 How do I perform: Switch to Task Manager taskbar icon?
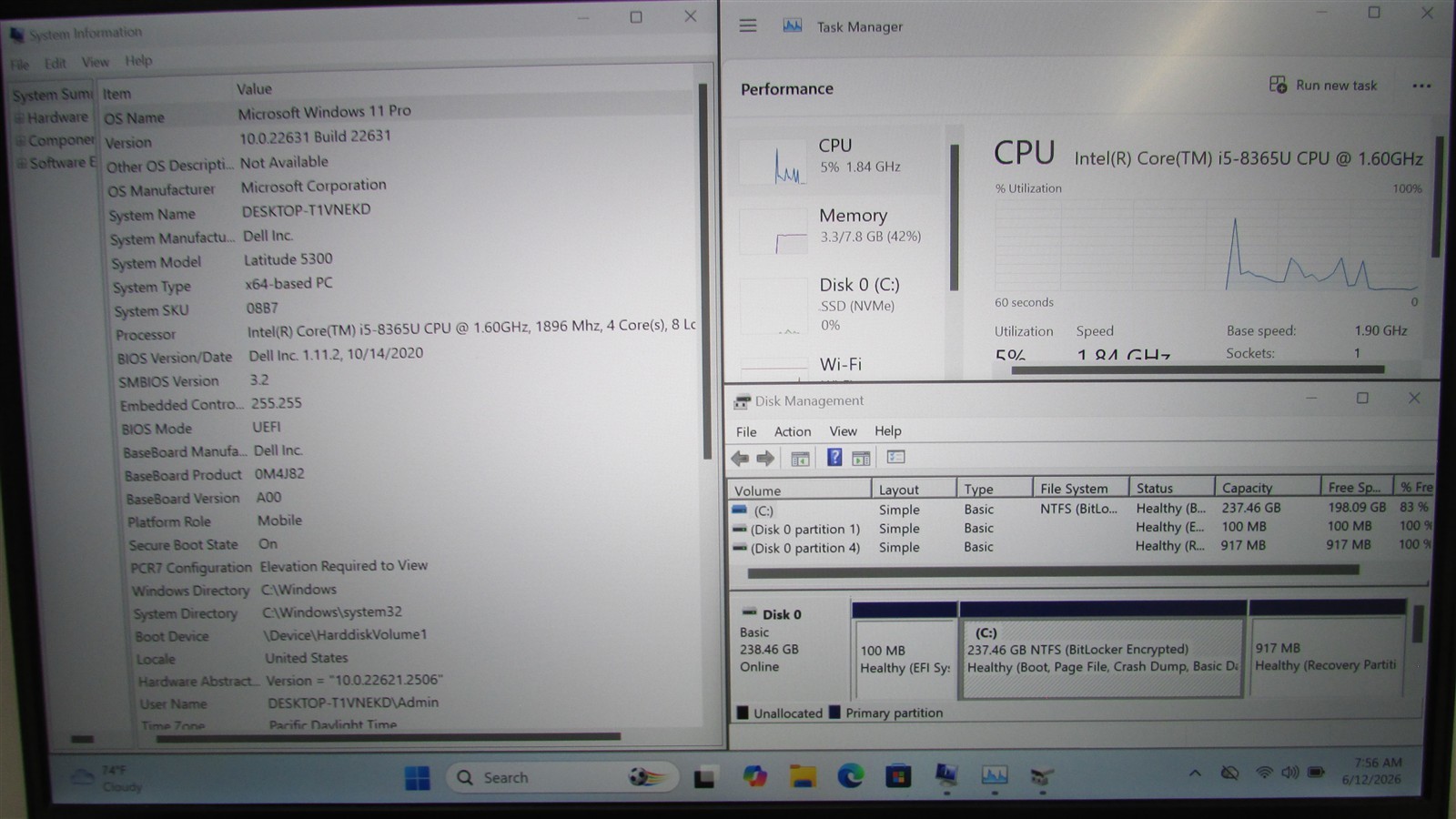994,775
